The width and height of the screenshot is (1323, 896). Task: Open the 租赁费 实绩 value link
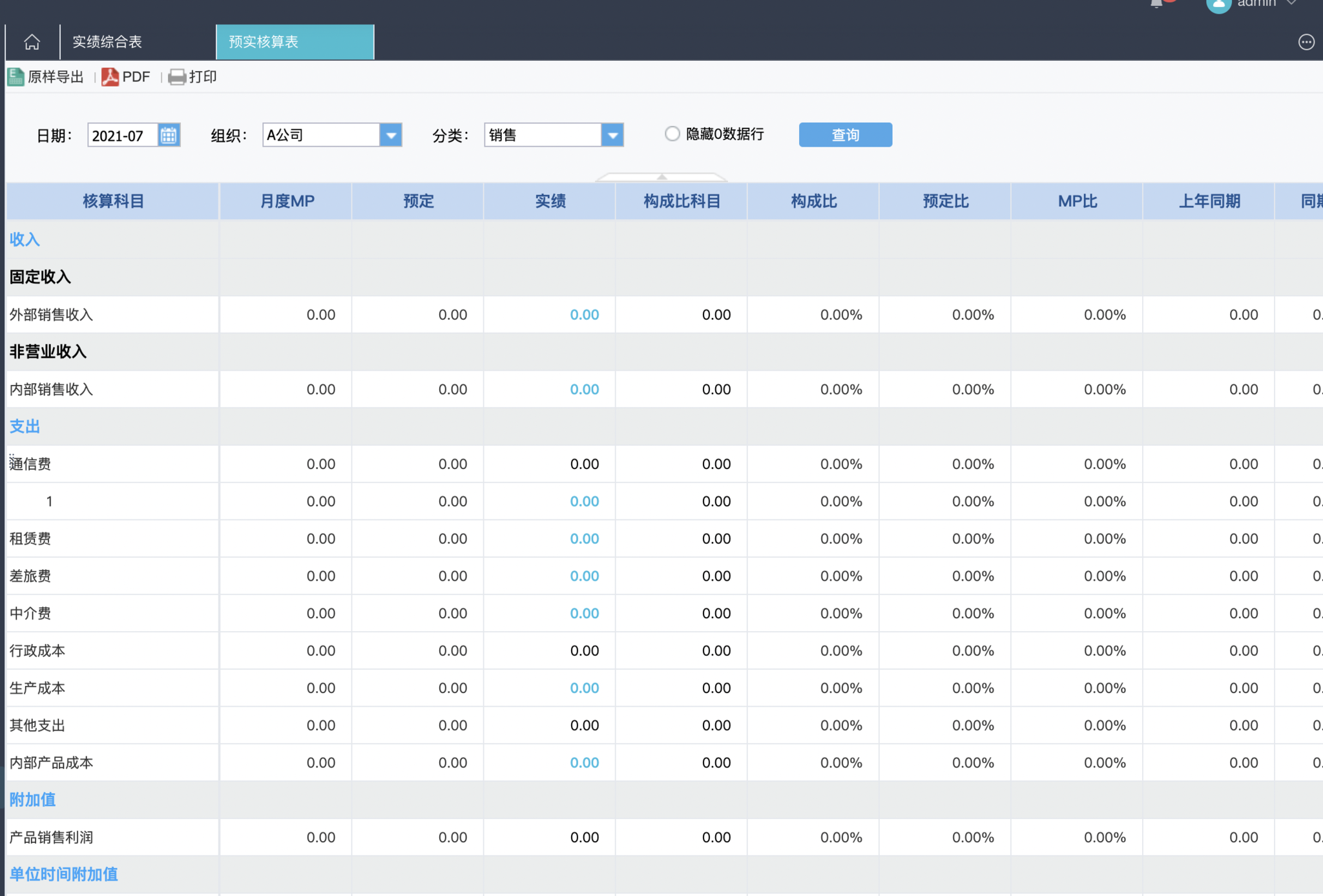pyautogui.click(x=584, y=539)
